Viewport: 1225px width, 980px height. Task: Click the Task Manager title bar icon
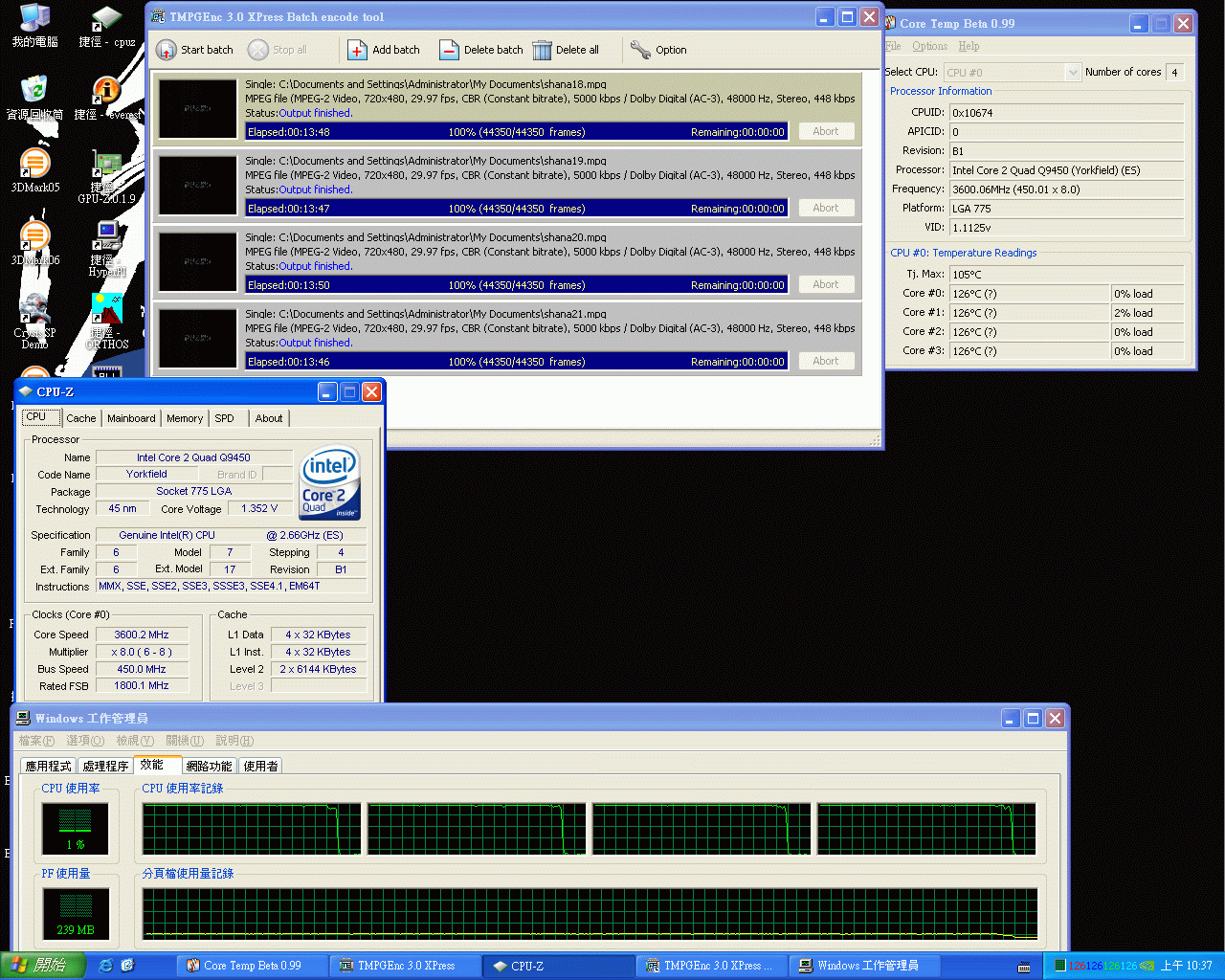(x=23, y=718)
